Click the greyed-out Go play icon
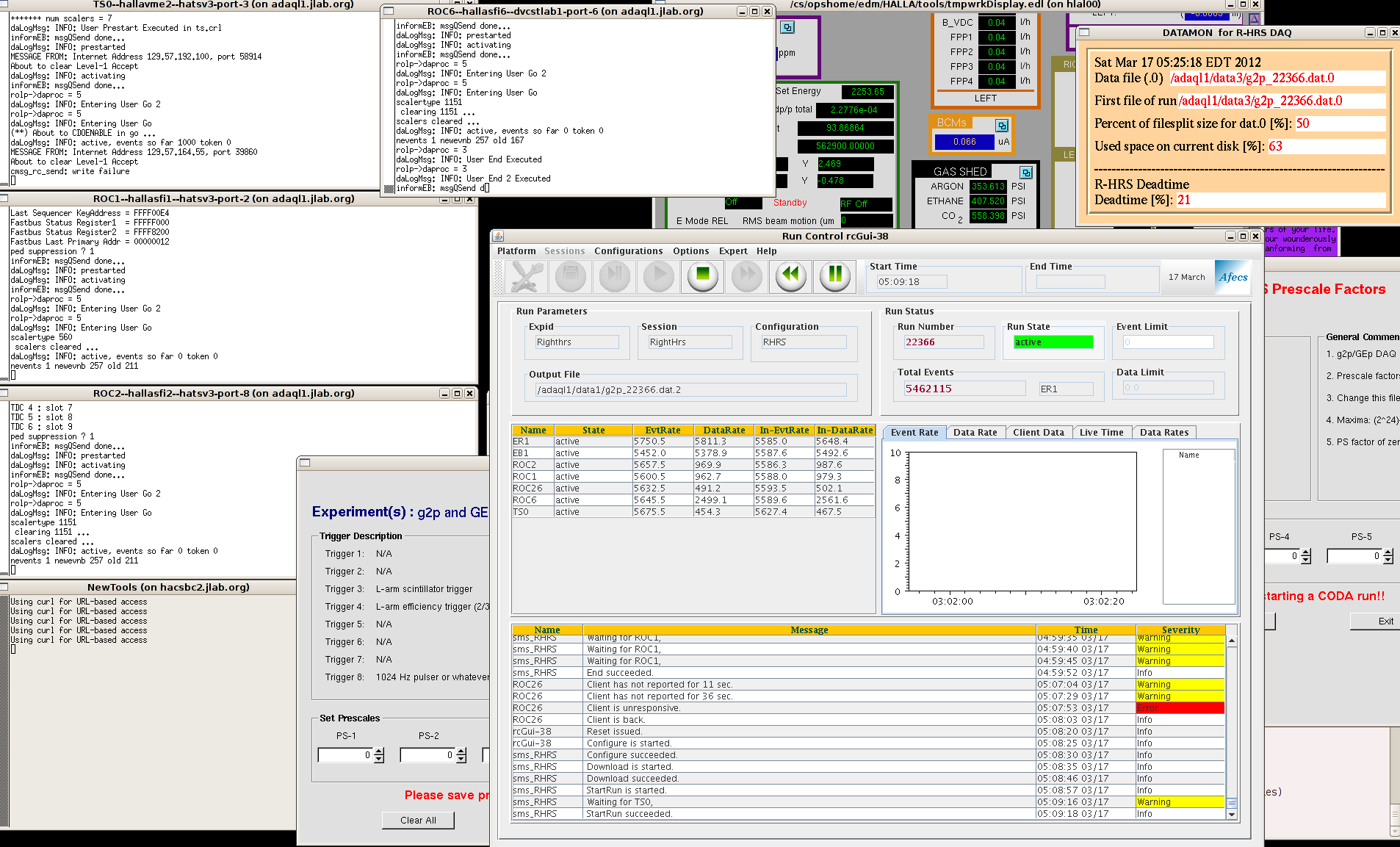Image resolution: width=1400 pixels, height=847 pixels. point(659,277)
